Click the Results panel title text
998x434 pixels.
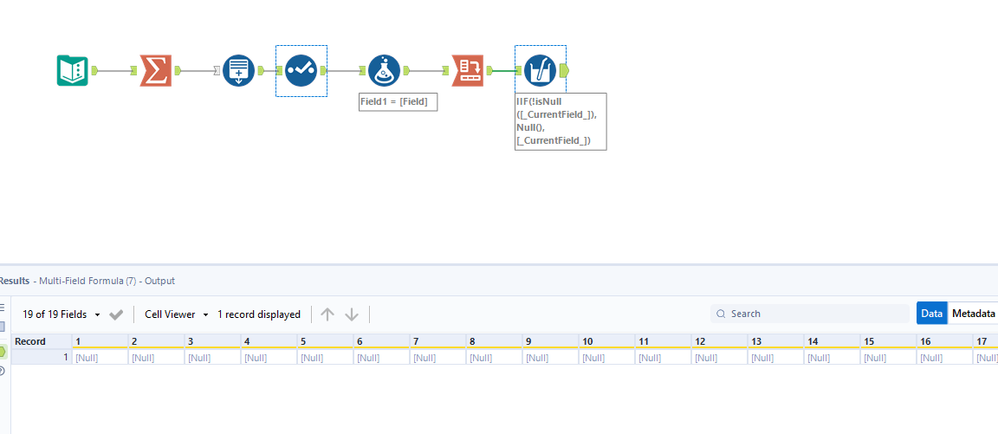click(87, 281)
